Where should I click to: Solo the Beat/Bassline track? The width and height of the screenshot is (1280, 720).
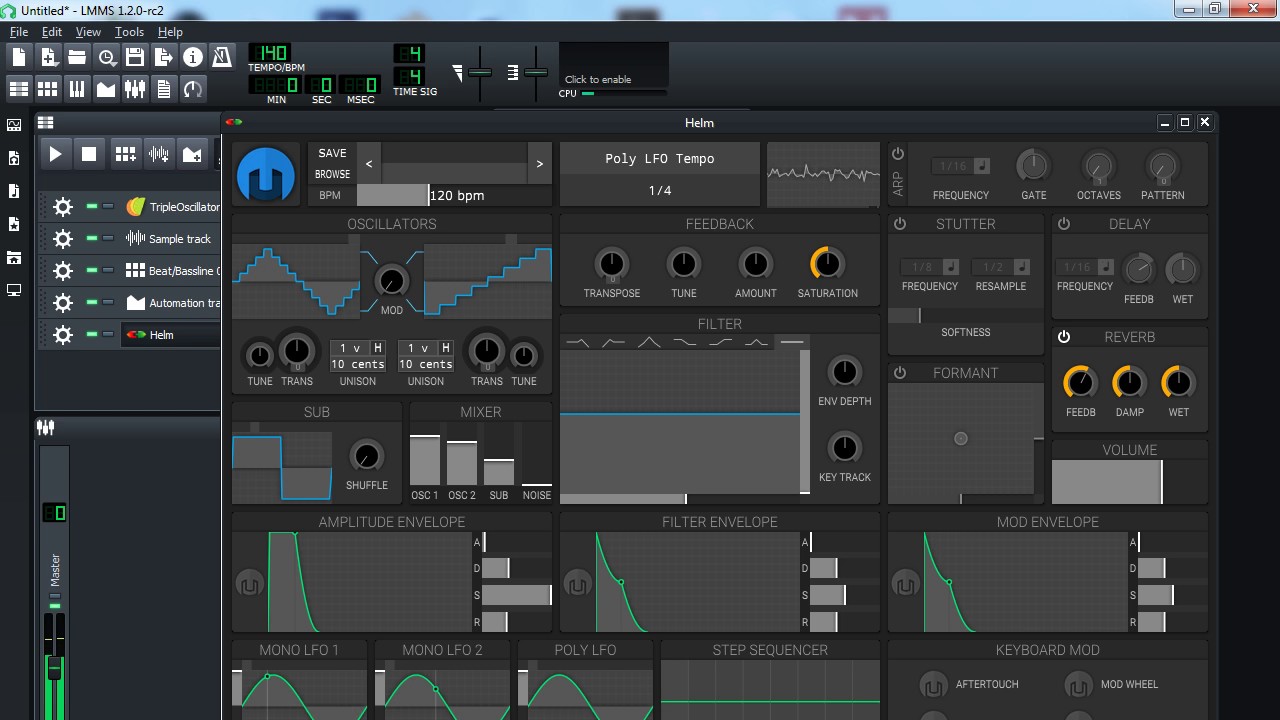tap(108, 271)
